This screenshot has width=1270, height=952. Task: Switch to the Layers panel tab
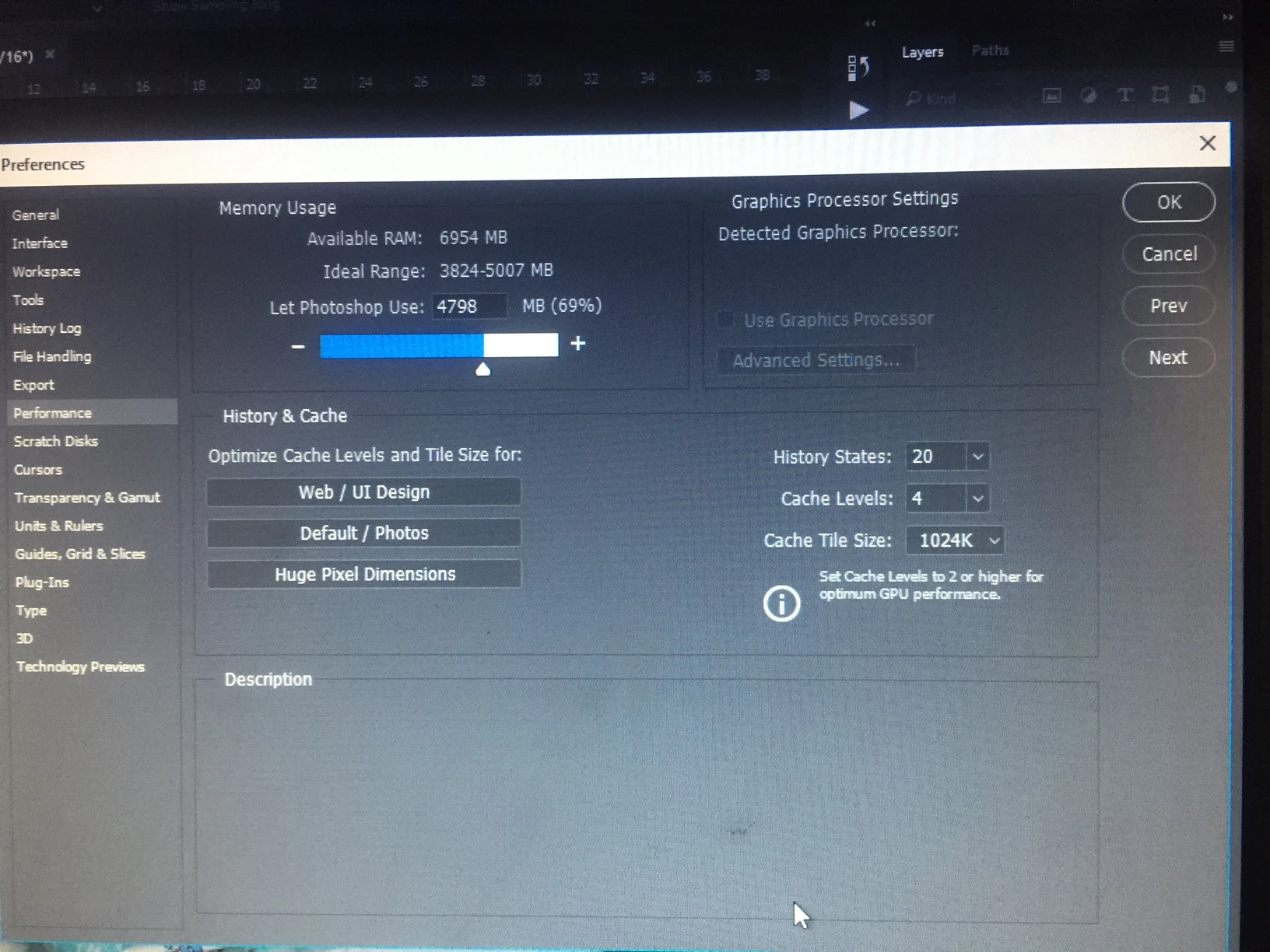click(922, 52)
